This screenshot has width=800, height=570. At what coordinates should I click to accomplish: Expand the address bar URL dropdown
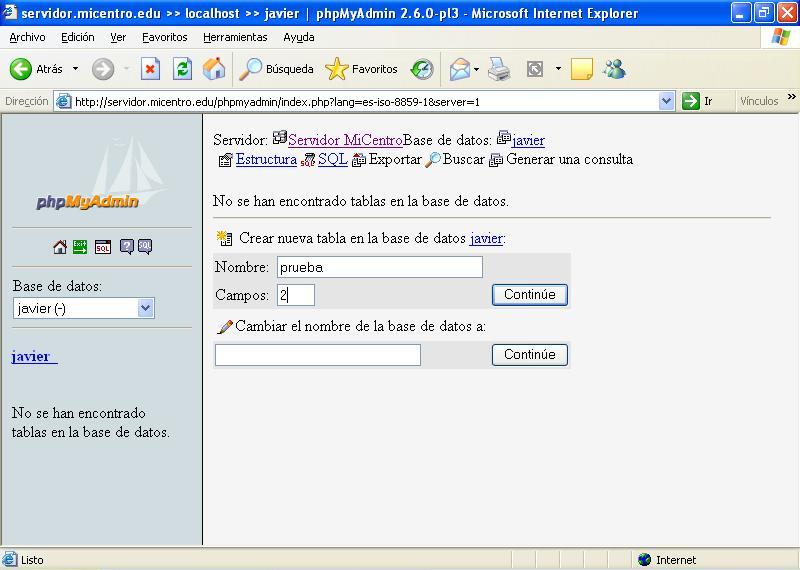(667, 101)
